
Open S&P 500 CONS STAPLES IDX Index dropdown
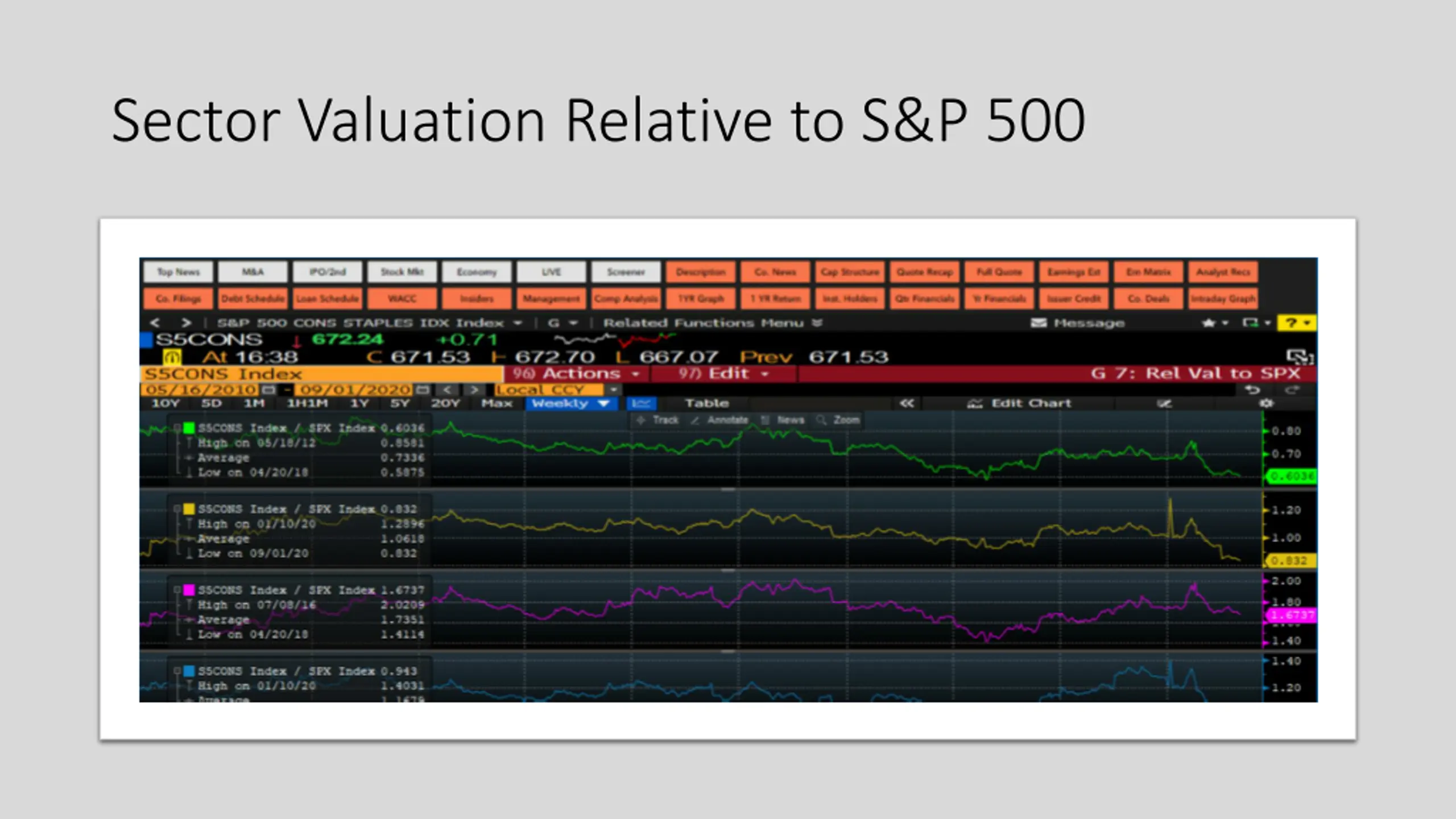coord(518,323)
